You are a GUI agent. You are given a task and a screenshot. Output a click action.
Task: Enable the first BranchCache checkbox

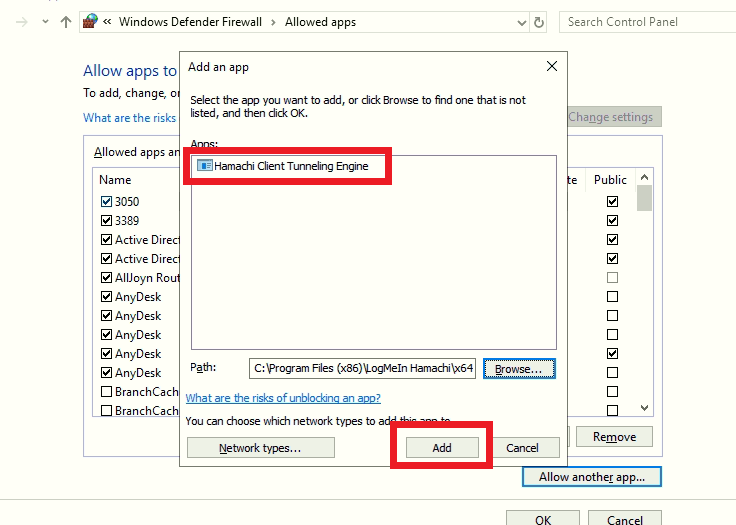coord(106,392)
